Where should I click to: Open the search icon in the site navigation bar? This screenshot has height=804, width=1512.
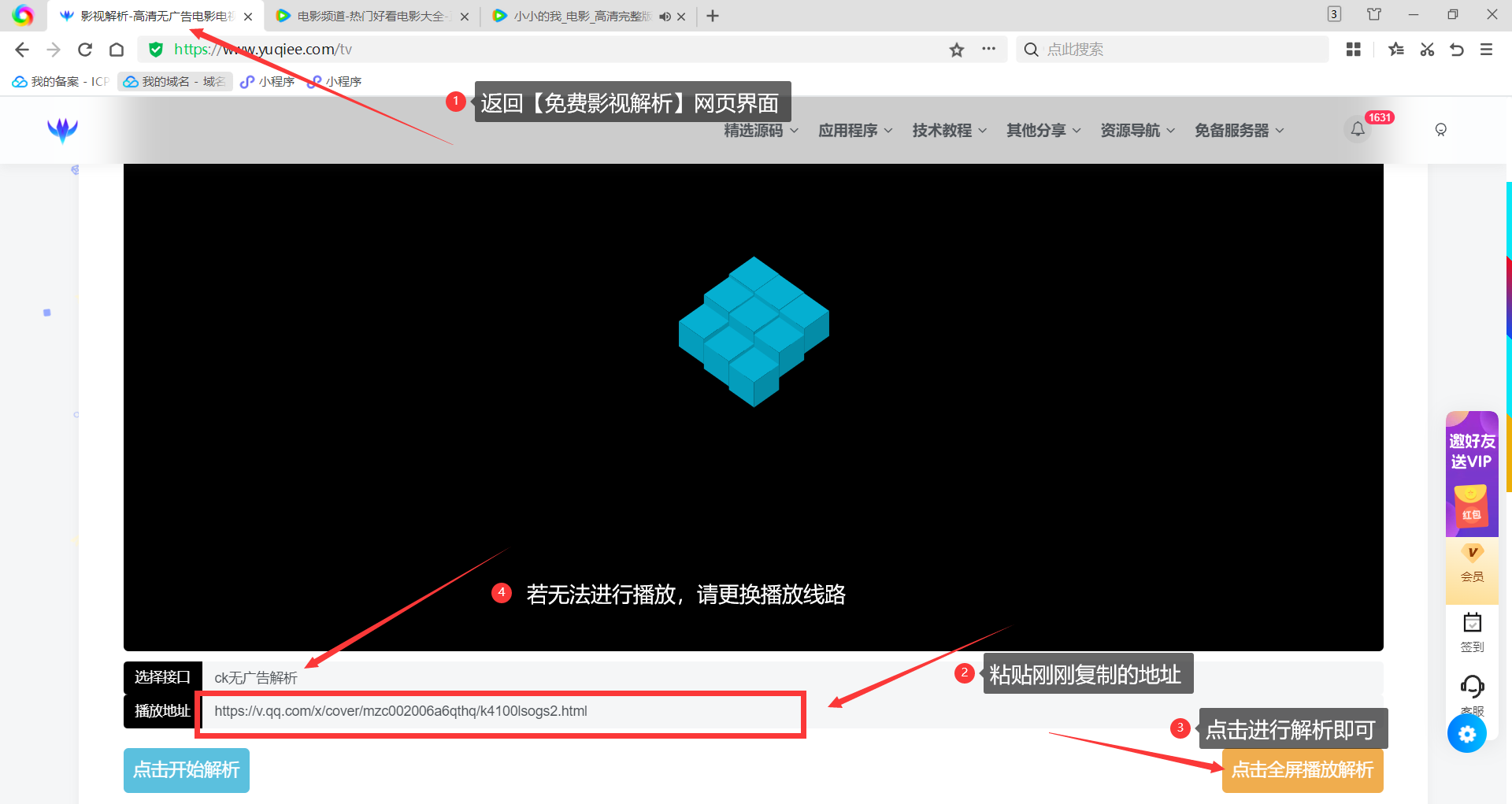click(x=1440, y=130)
